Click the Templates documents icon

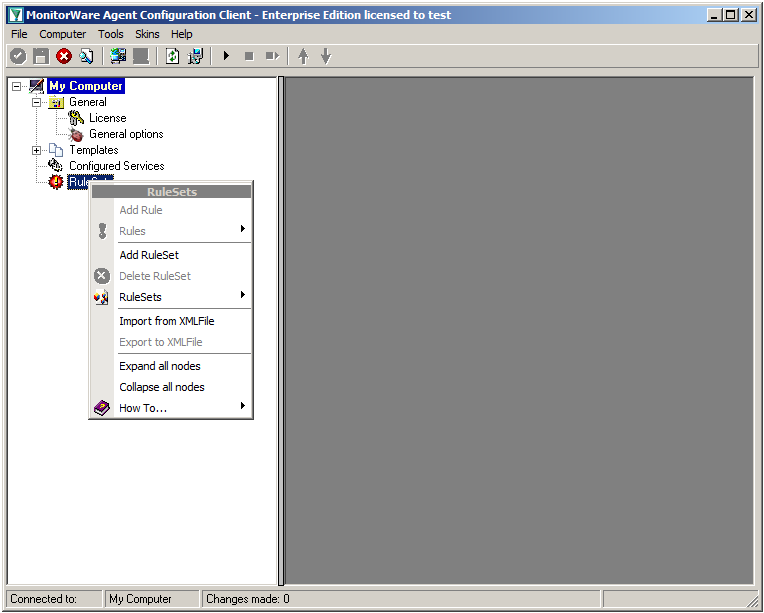56,150
